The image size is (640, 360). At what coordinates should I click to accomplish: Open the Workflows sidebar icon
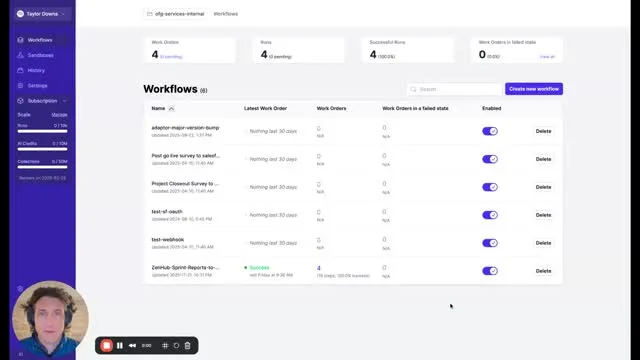[x=20, y=40]
